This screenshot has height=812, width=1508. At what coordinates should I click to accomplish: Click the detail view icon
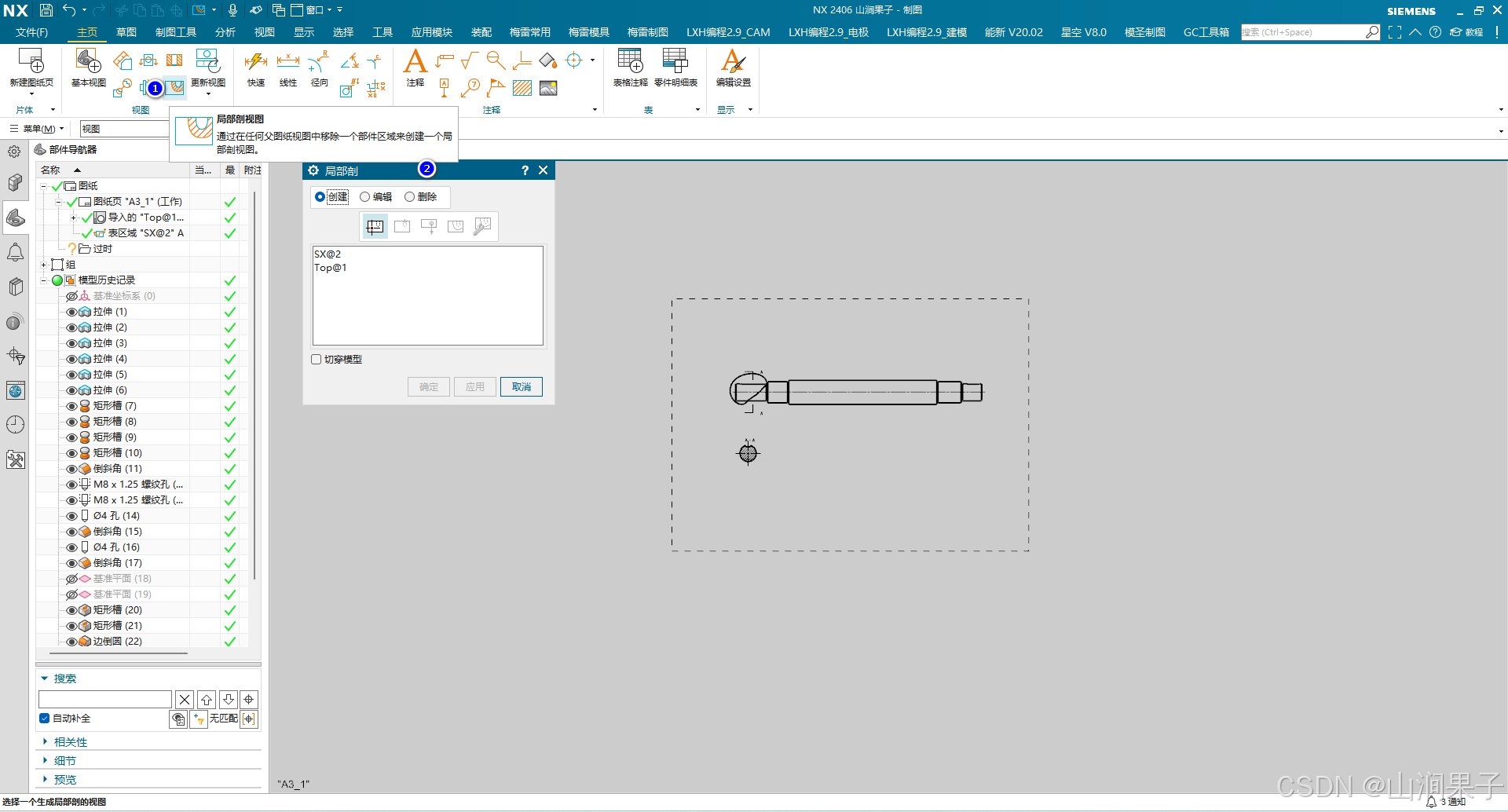click(123, 88)
